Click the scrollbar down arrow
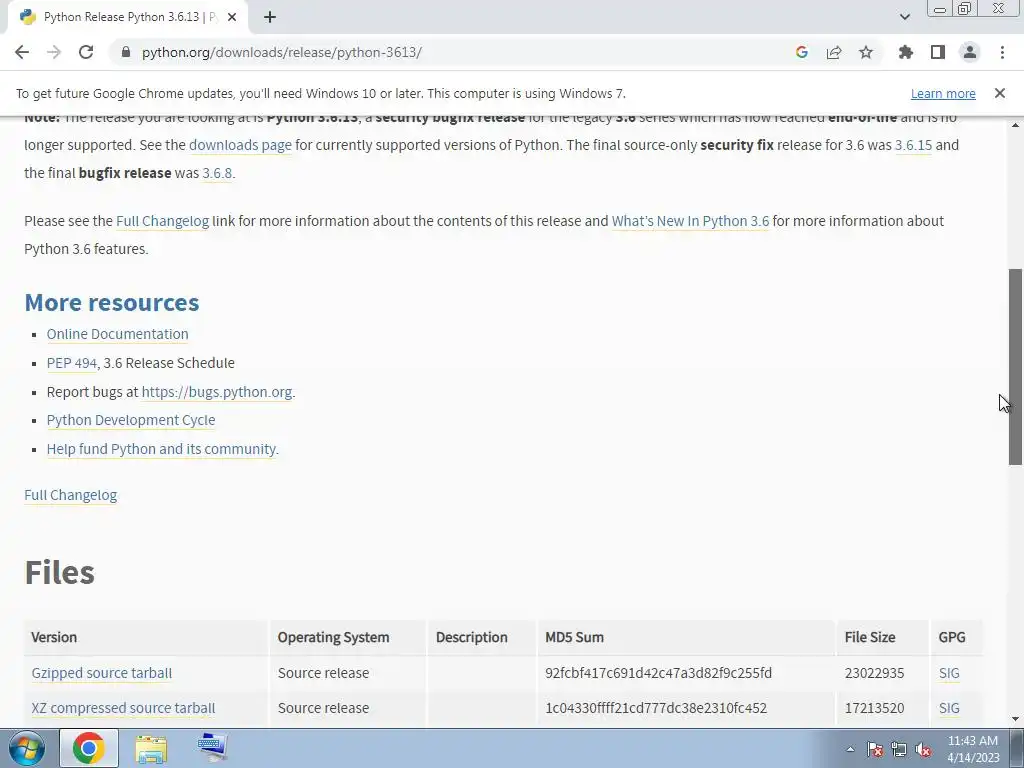Viewport: 1024px width, 768px height. (1016, 720)
